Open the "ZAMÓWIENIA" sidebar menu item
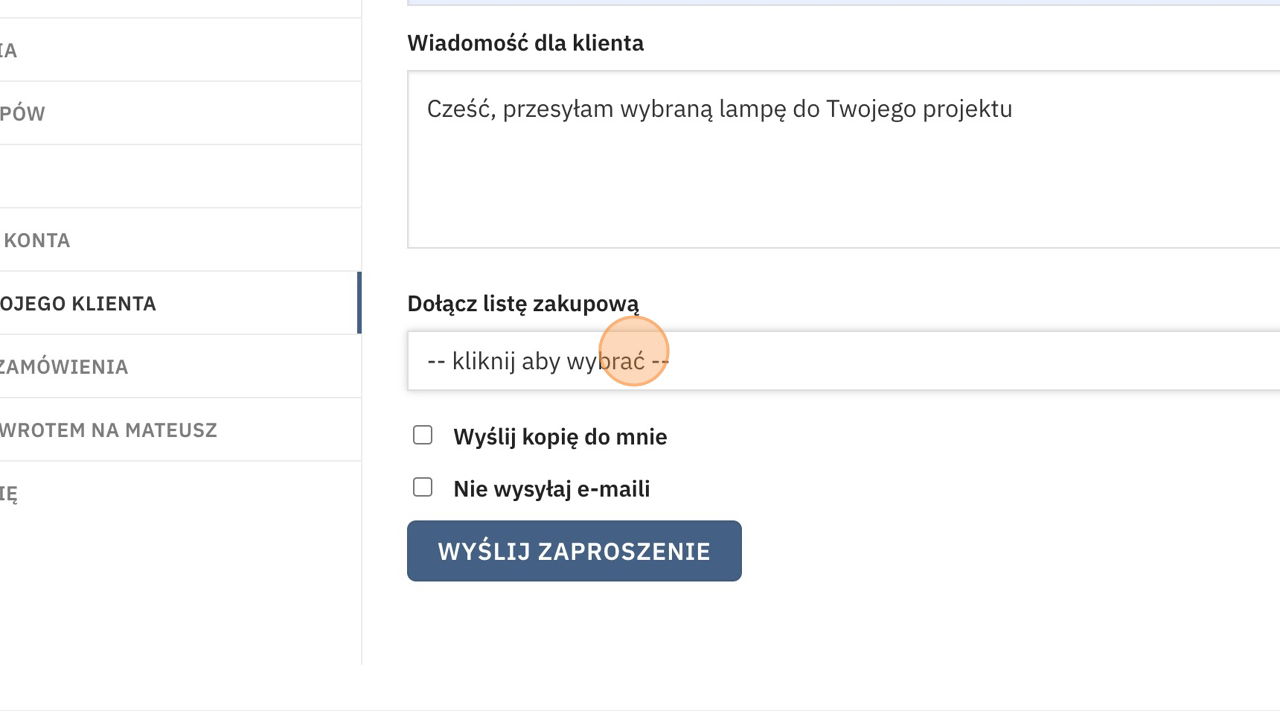 64,367
